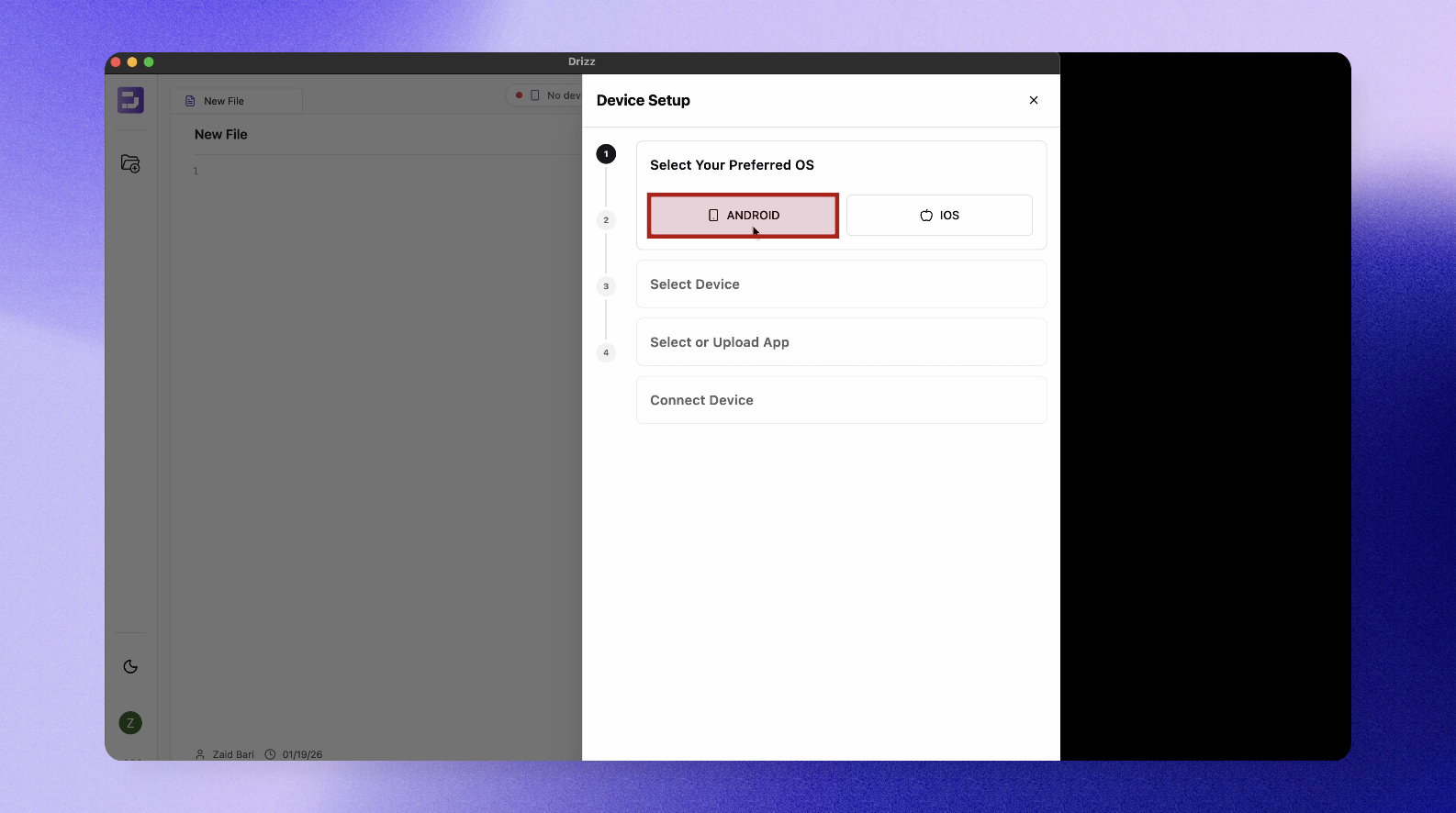1456x813 pixels.
Task: Close the Device Setup panel
Action: pos(1034,100)
